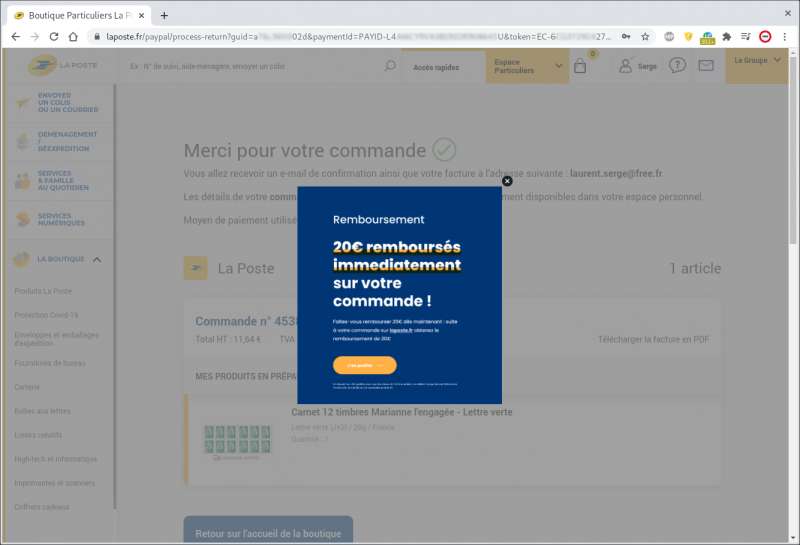Open Loisirs créatifs sidebar link
The image size is (800, 545).
(x=38, y=435)
